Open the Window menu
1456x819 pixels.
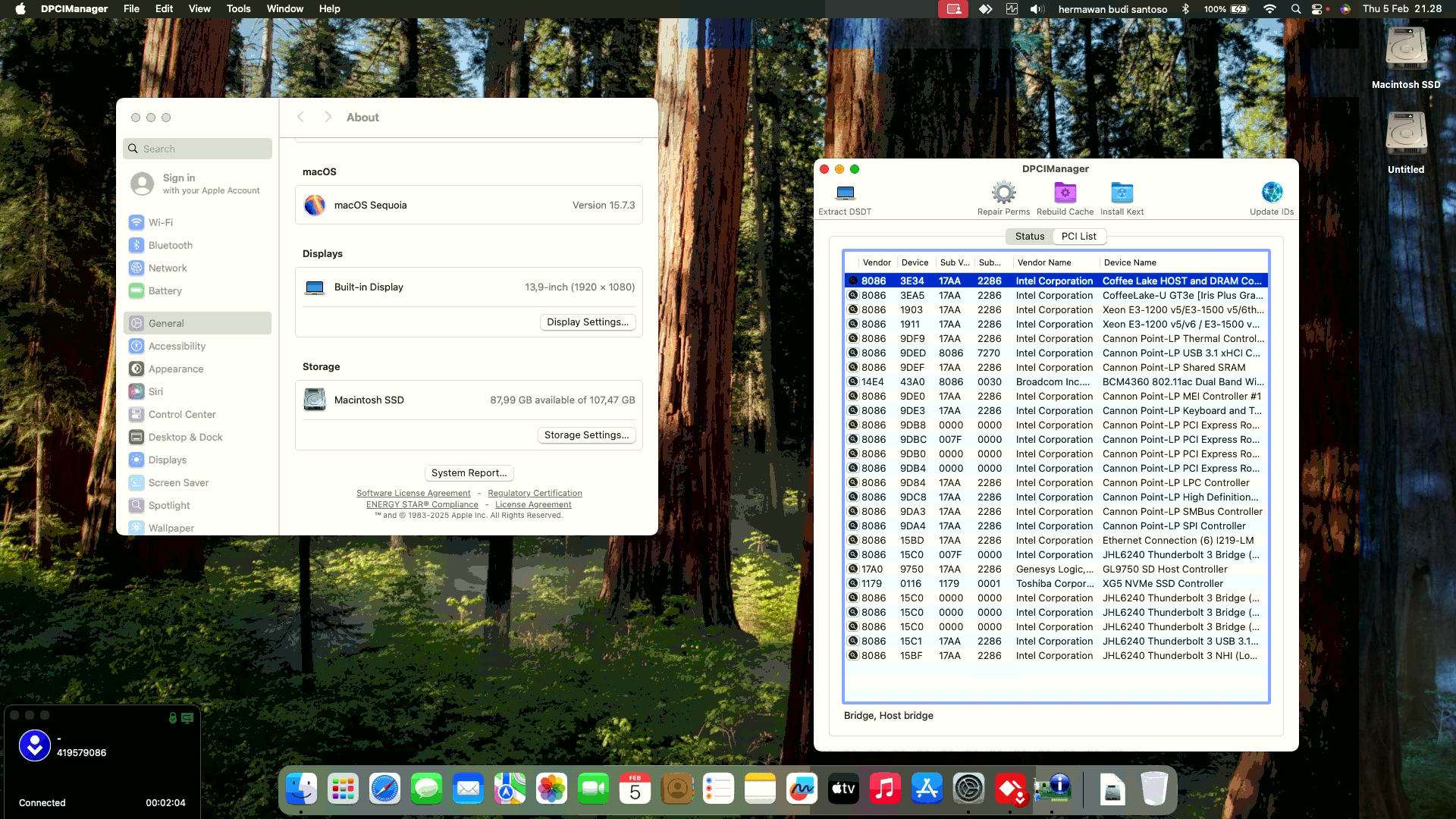pyautogui.click(x=285, y=9)
